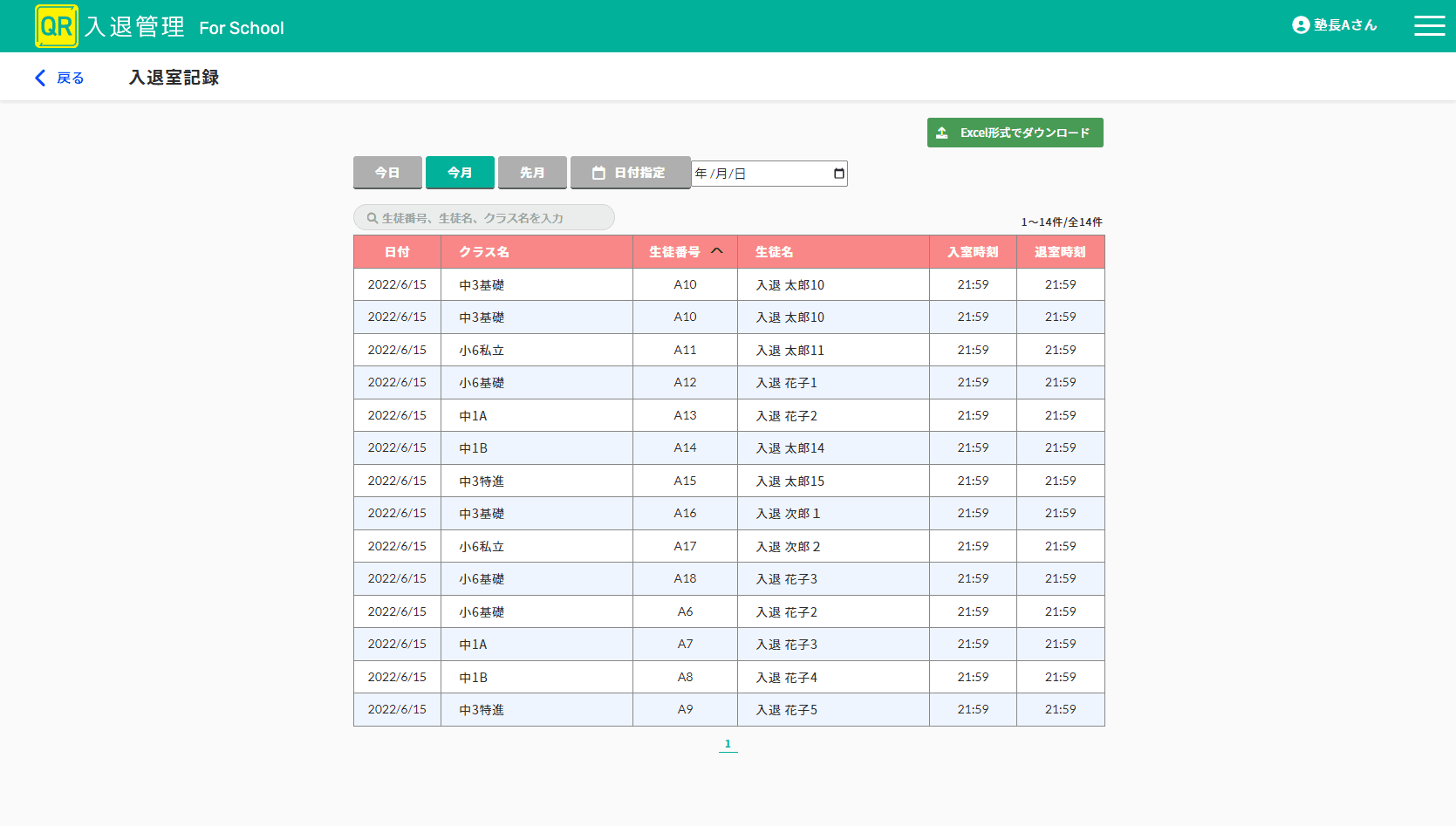Toggle sort arrow beside 生徒番号
The image size is (1456, 826).
point(717,251)
